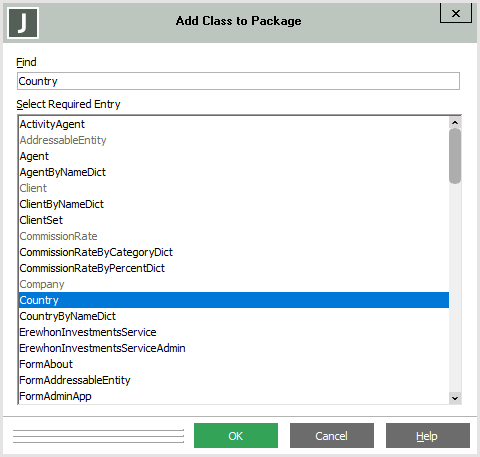Close the Add Class to Package dialog

tap(456, 13)
